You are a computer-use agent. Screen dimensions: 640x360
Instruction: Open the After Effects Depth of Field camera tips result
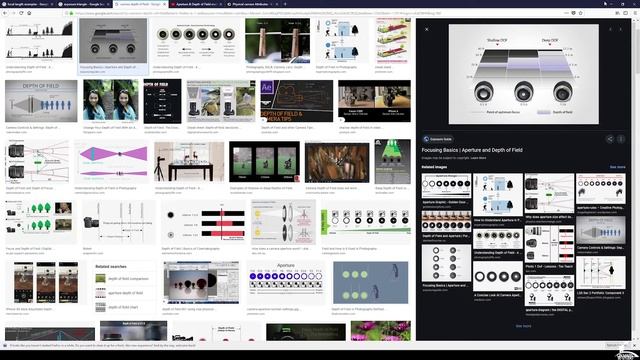tap(296, 101)
